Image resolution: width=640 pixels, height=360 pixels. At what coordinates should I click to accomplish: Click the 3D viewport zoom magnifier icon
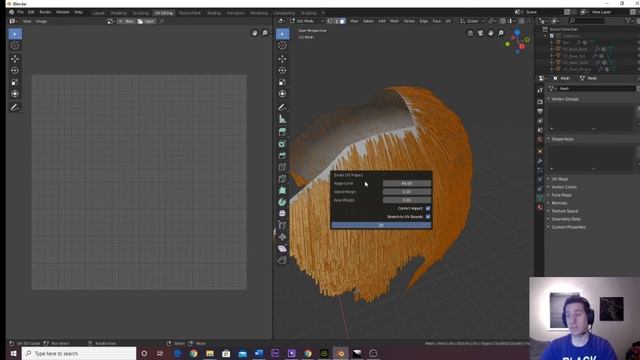pos(501,33)
